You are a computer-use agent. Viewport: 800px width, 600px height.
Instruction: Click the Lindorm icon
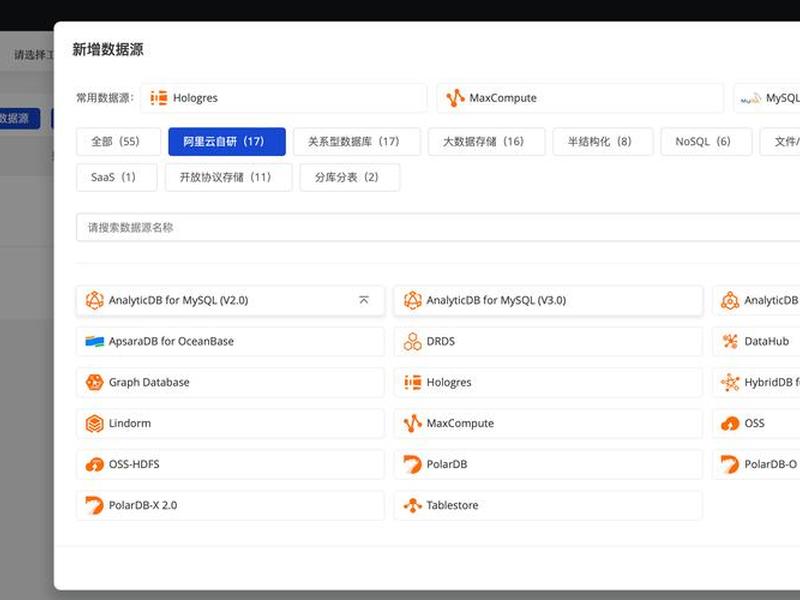[x=94, y=423]
